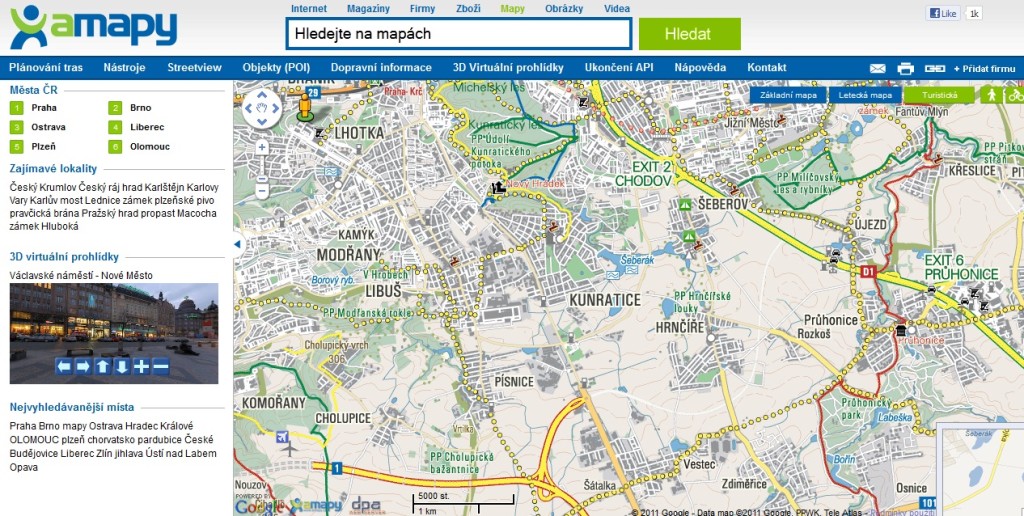Switch to the Zboží search tab
Viewport: 1024px width, 516px height.
pos(468,8)
